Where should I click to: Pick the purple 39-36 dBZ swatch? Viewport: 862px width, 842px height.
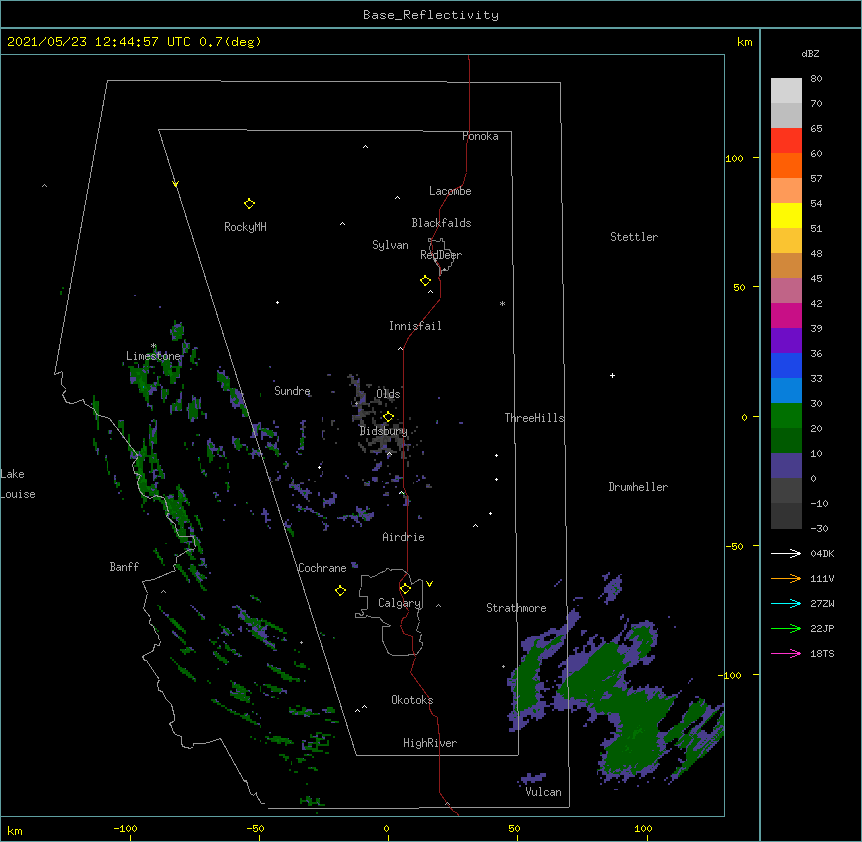click(786, 341)
